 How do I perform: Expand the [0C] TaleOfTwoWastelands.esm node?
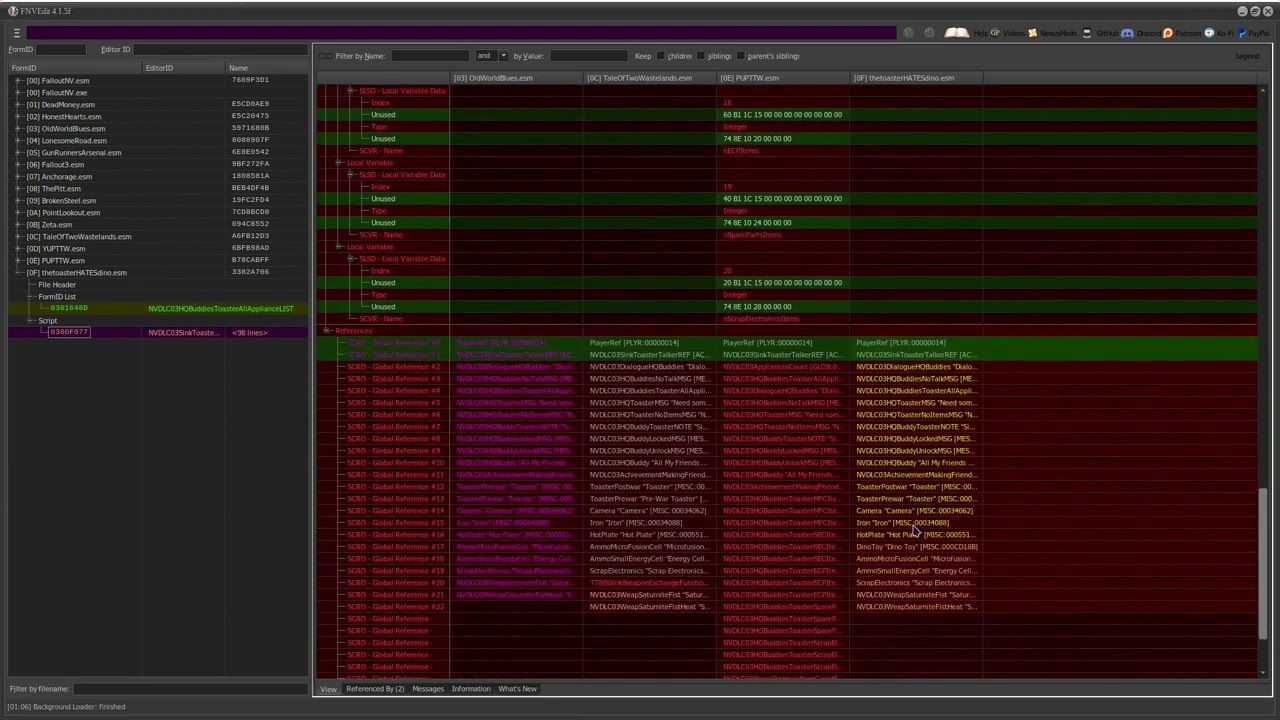click(x=18, y=236)
